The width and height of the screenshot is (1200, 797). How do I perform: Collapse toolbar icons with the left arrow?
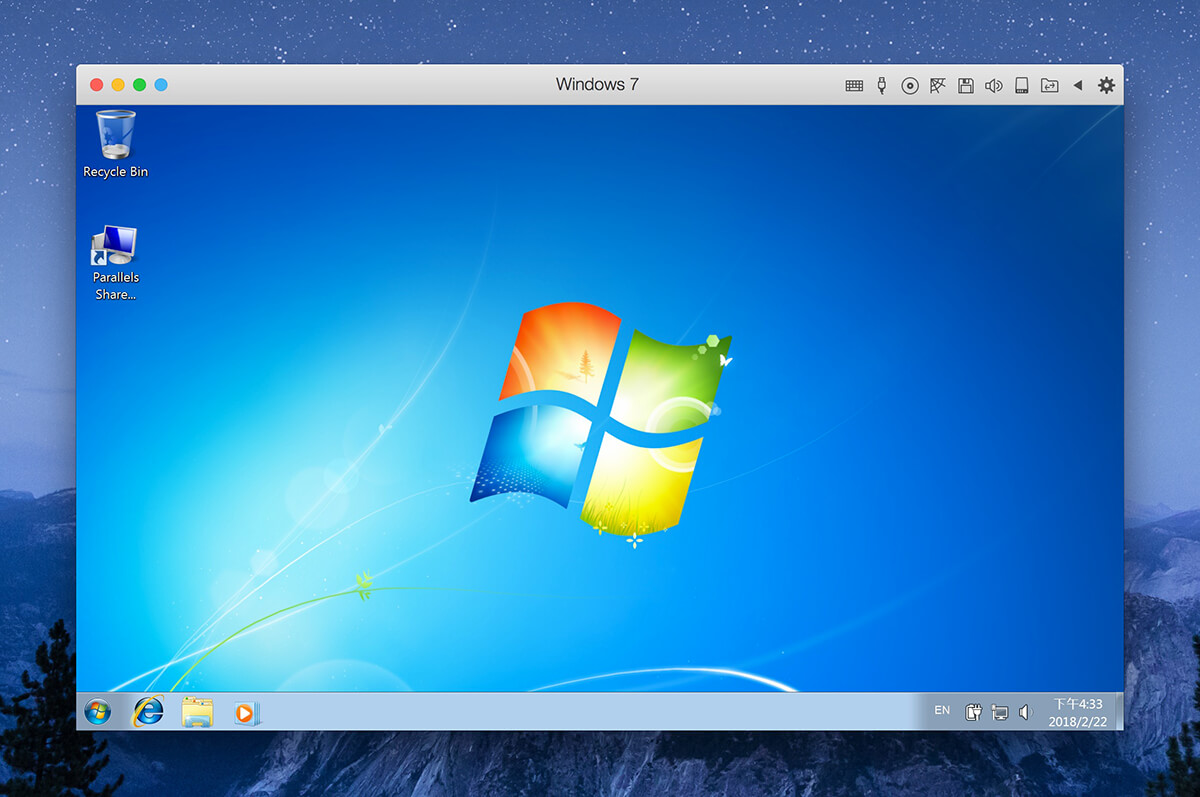click(x=1078, y=85)
